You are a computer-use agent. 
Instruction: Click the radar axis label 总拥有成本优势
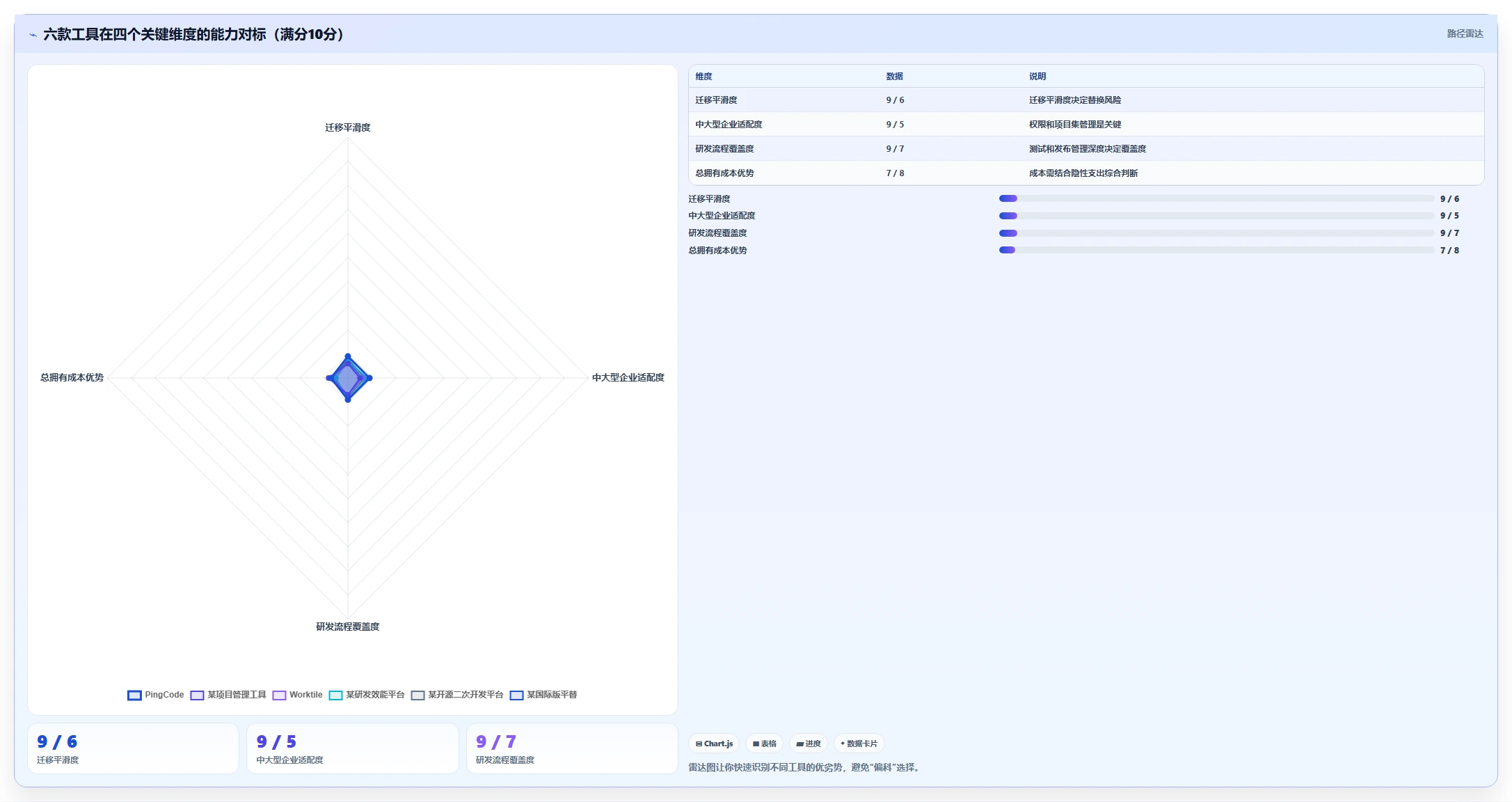72,377
